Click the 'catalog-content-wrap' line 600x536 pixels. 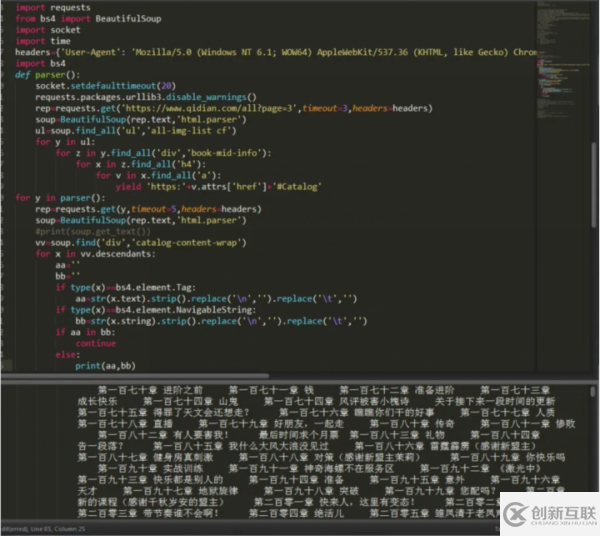click(x=141, y=243)
